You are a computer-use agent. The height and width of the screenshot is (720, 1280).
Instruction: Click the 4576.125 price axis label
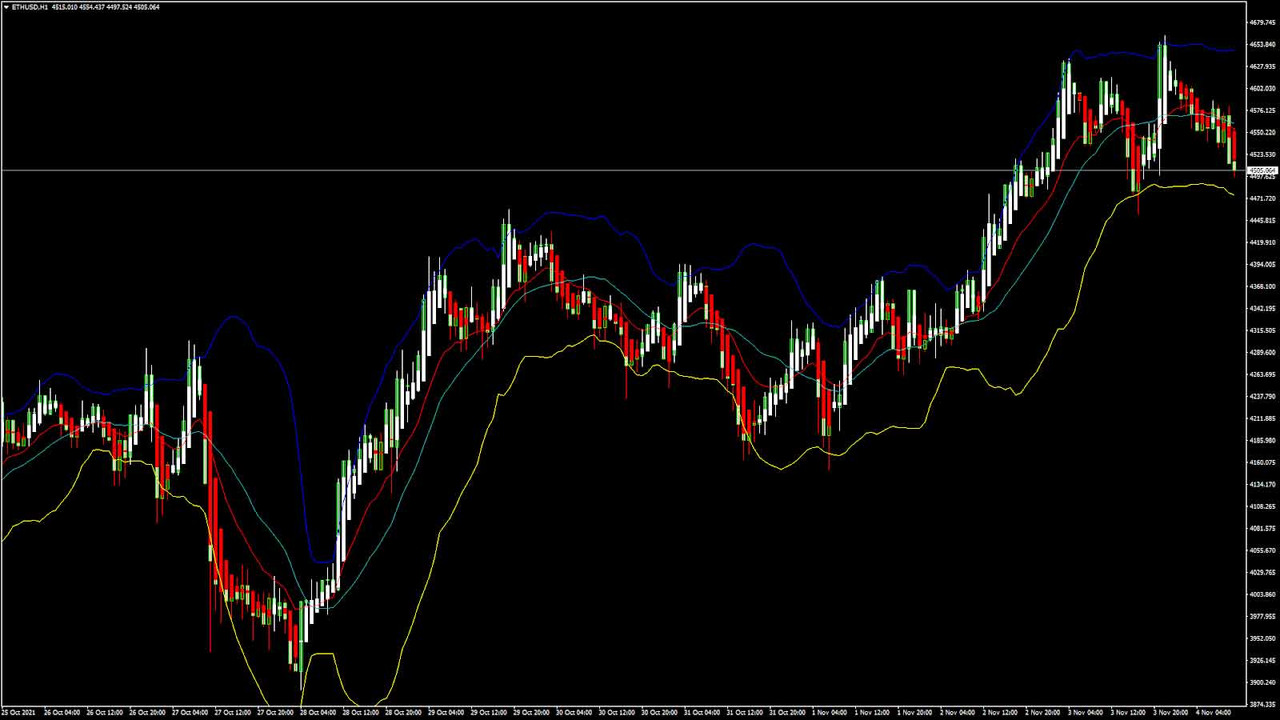click(x=1262, y=110)
